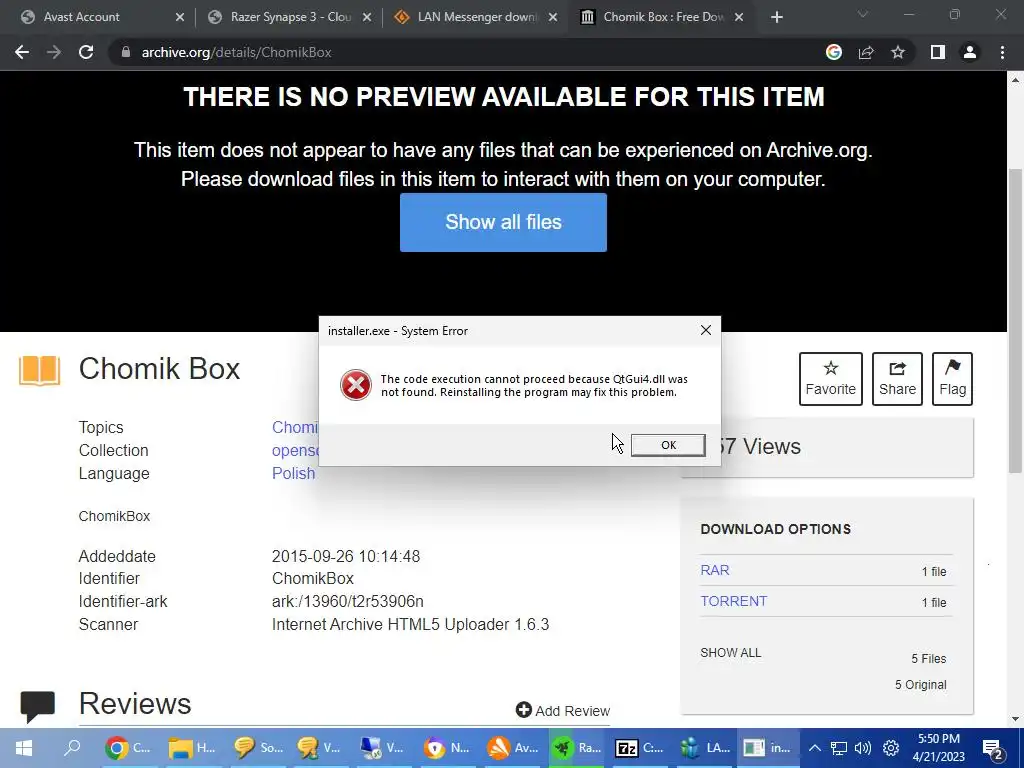1024x768 pixels.
Task: Open taskbar search
Action: (x=72, y=748)
